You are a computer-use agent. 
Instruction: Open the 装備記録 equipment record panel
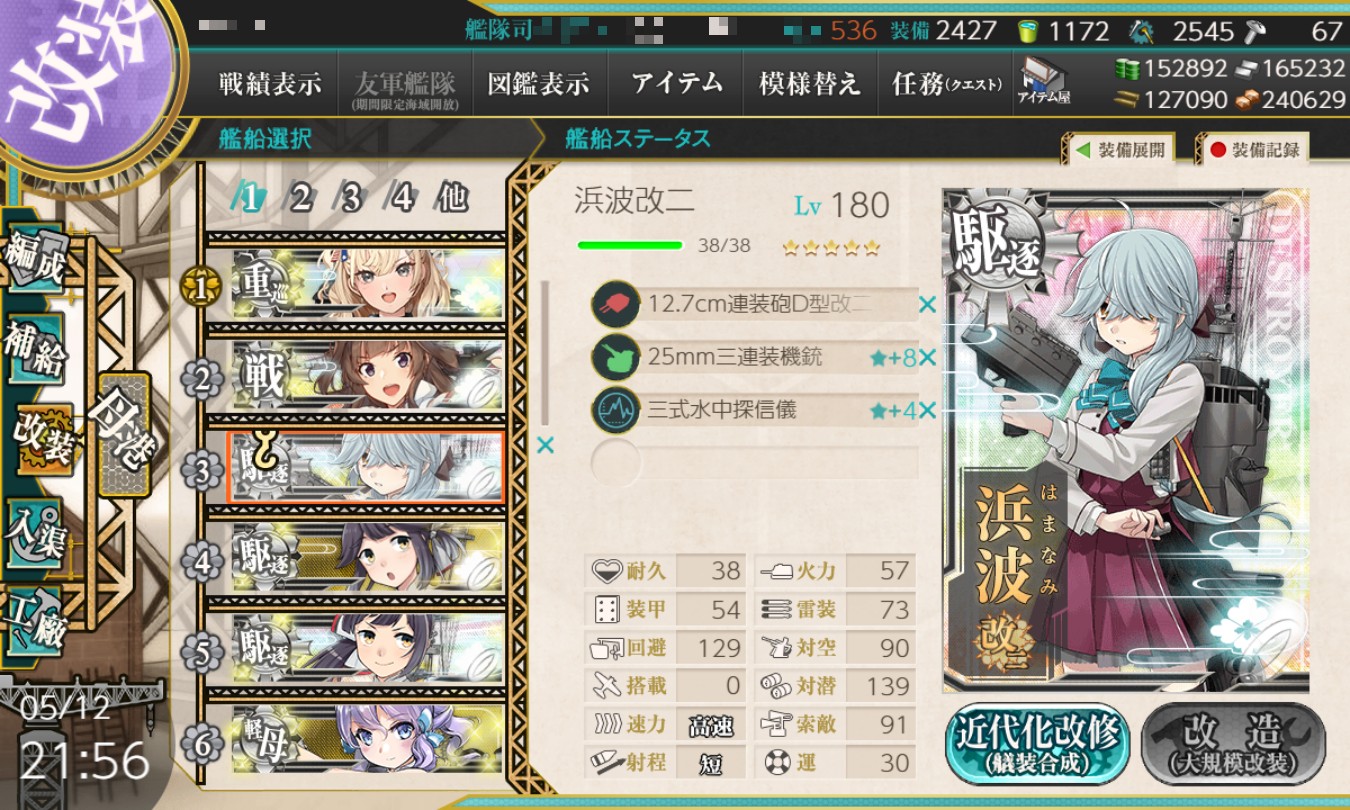(x=1254, y=150)
